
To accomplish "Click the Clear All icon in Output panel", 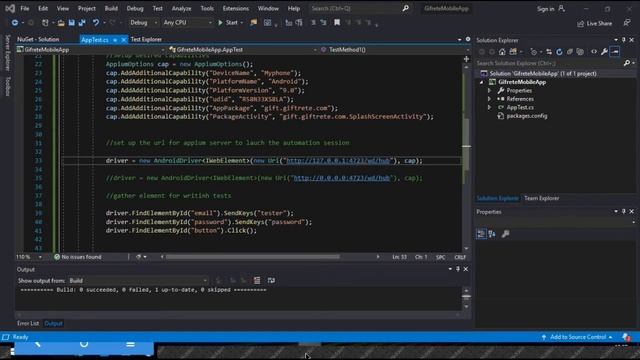I will tap(257, 280).
